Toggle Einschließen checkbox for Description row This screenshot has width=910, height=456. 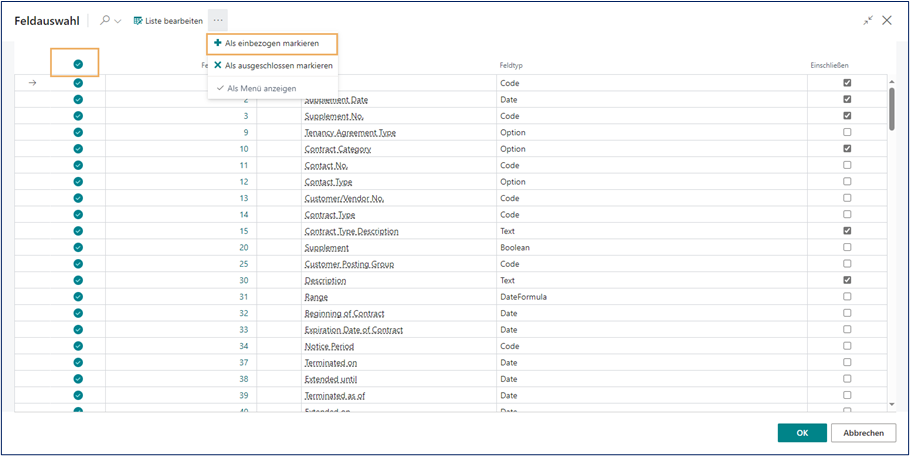847,280
